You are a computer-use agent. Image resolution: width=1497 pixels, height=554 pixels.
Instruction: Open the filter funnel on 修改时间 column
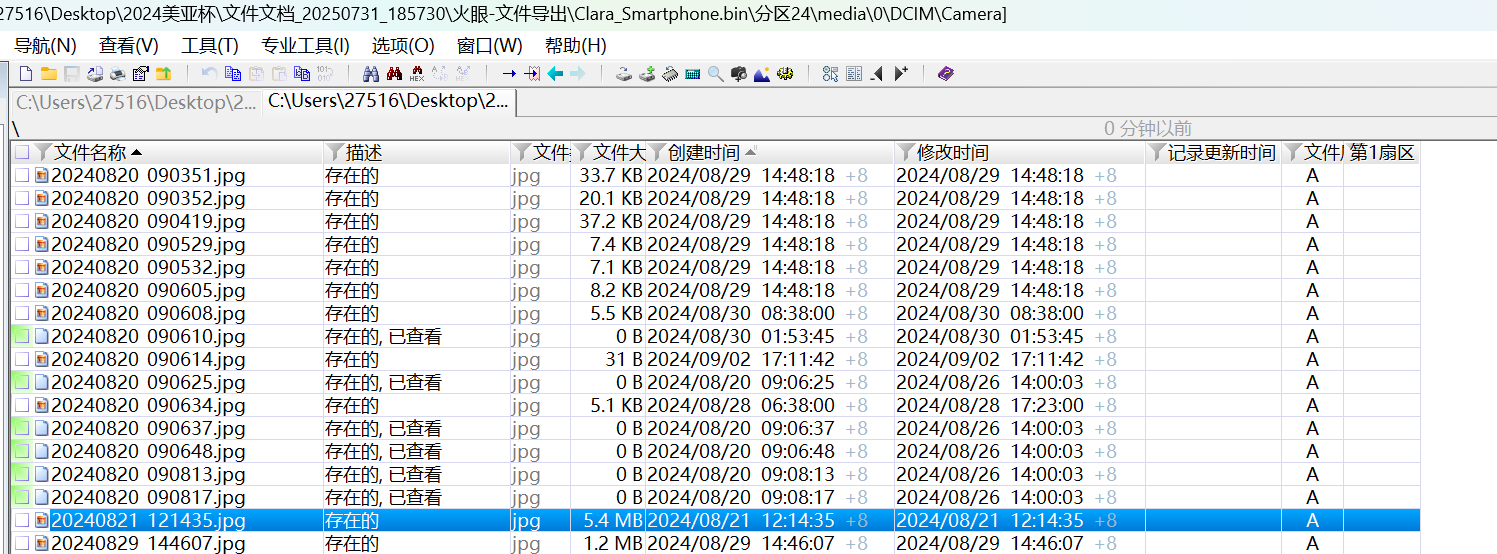point(906,152)
